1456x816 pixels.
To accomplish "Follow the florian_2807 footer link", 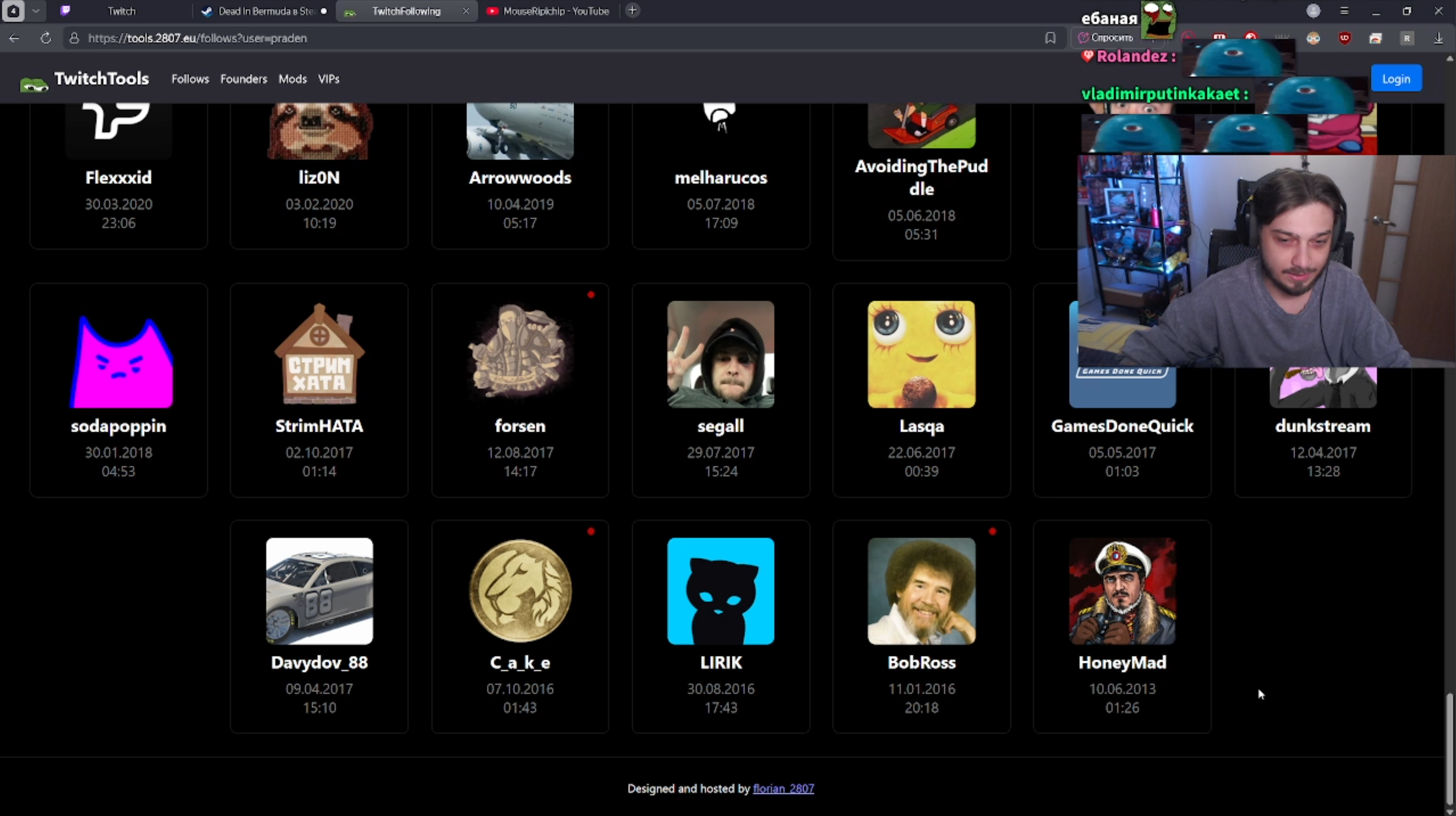I will (x=783, y=788).
